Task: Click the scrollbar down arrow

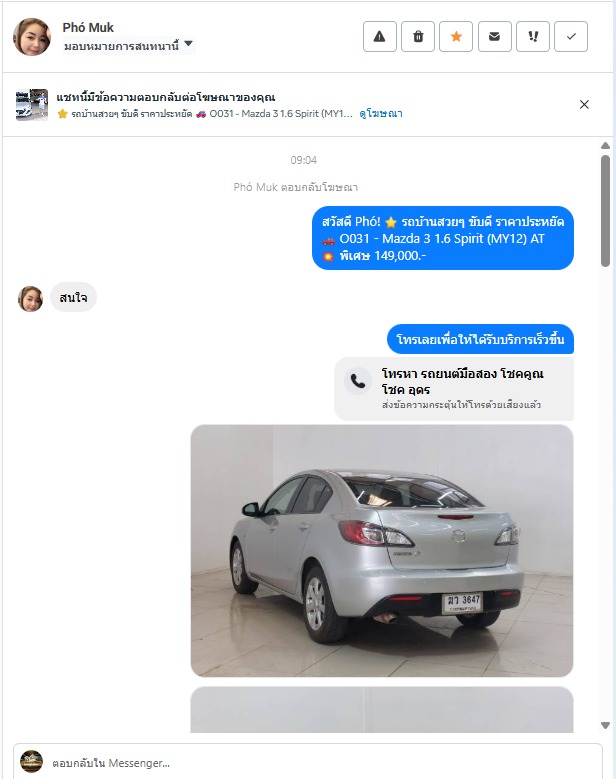Action: 605,725
